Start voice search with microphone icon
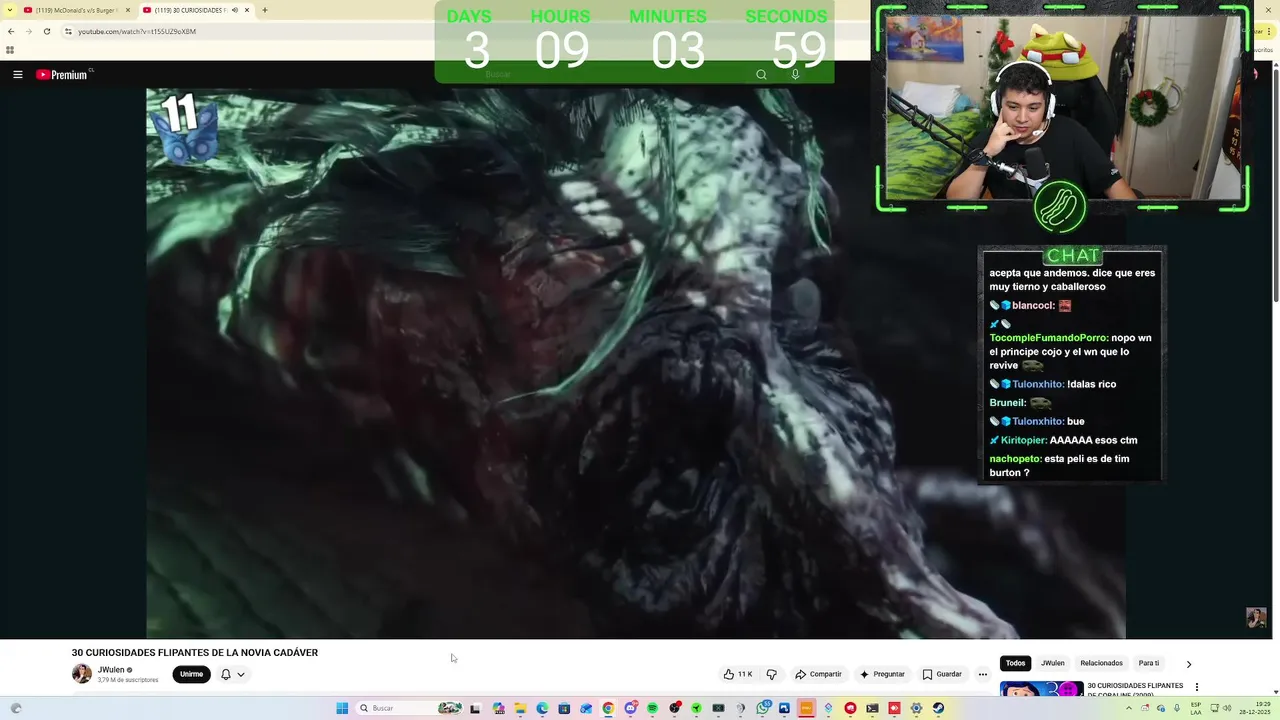1280x720 pixels. [x=795, y=74]
